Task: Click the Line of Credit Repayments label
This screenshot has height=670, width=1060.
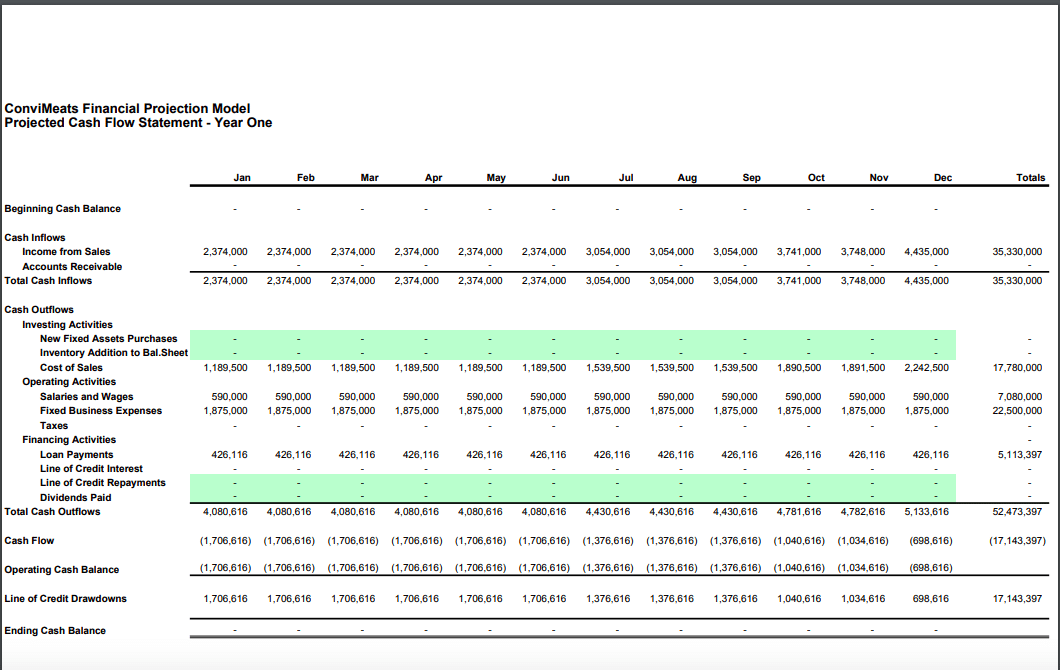Action: [102, 483]
